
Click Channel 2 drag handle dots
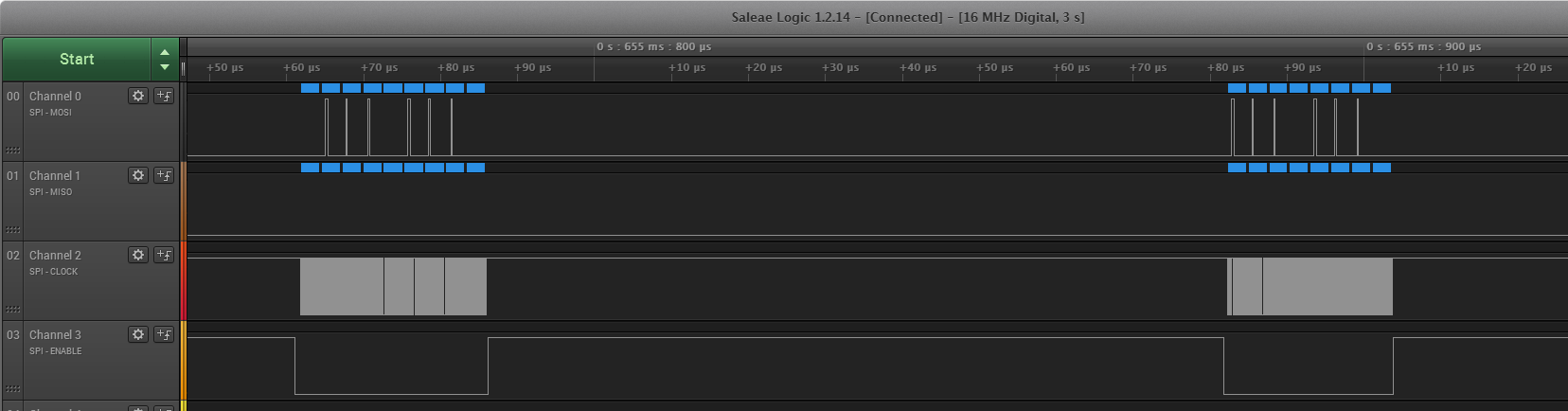pyautogui.click(x=12, y=310)
